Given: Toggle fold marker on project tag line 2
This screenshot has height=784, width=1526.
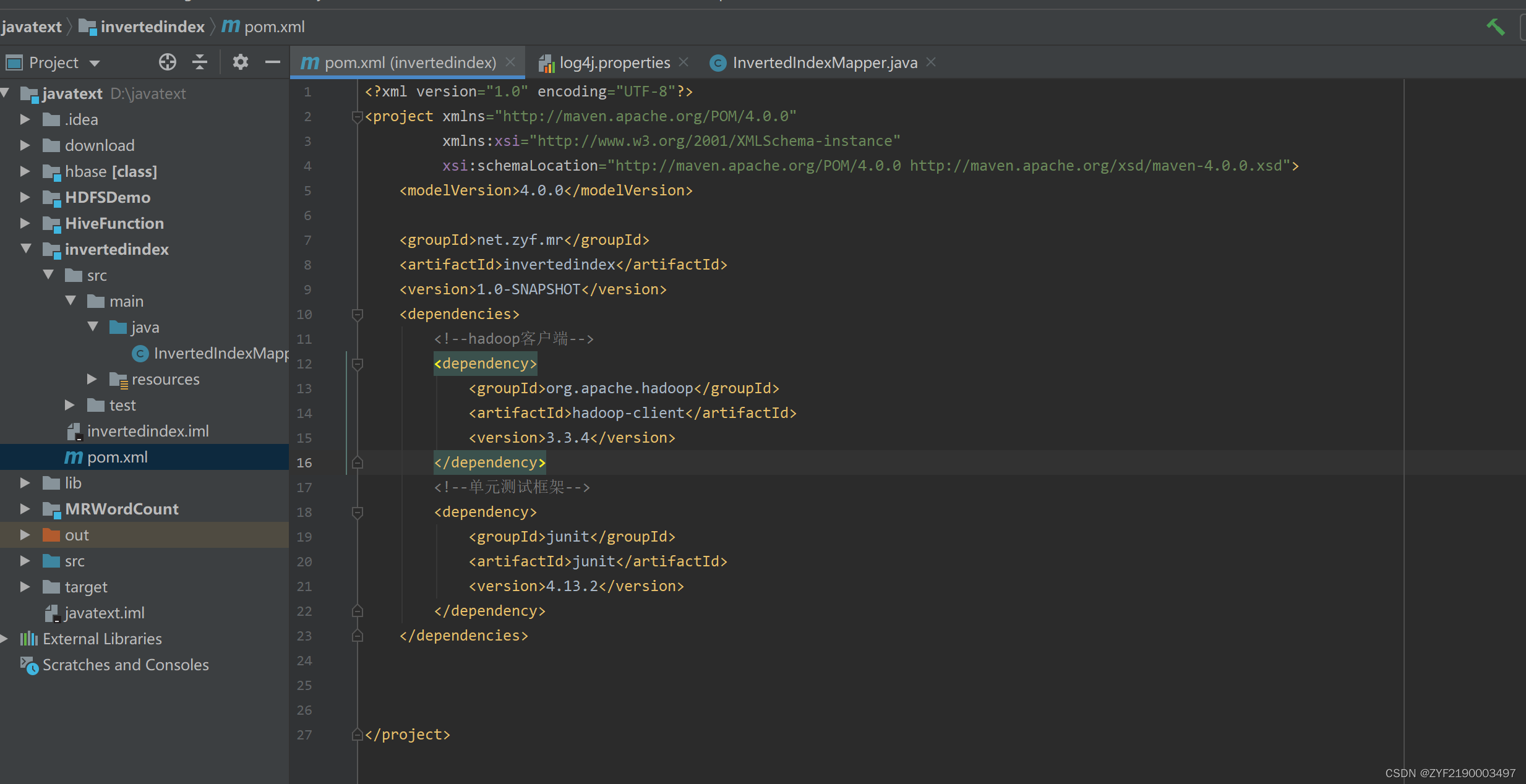Looking at the screenshot, I should click(357, 116).
